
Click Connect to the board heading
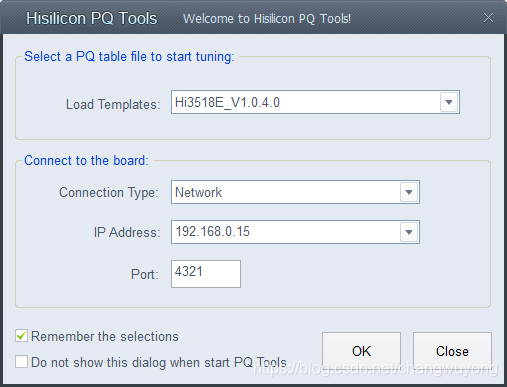pos(86,160)
